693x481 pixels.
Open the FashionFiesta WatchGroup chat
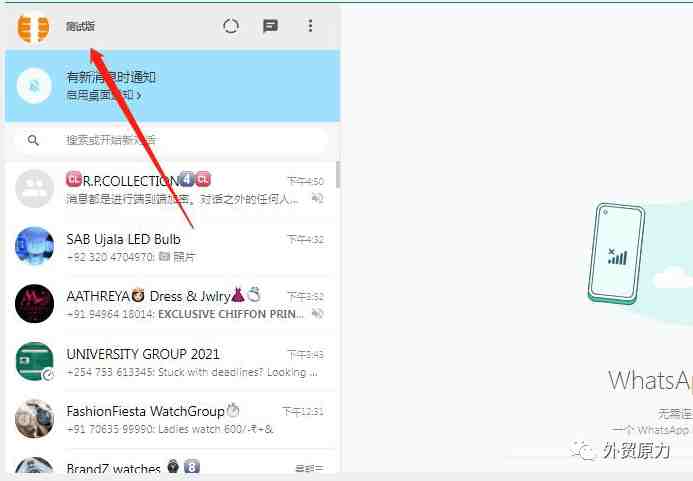coord(171,420)
